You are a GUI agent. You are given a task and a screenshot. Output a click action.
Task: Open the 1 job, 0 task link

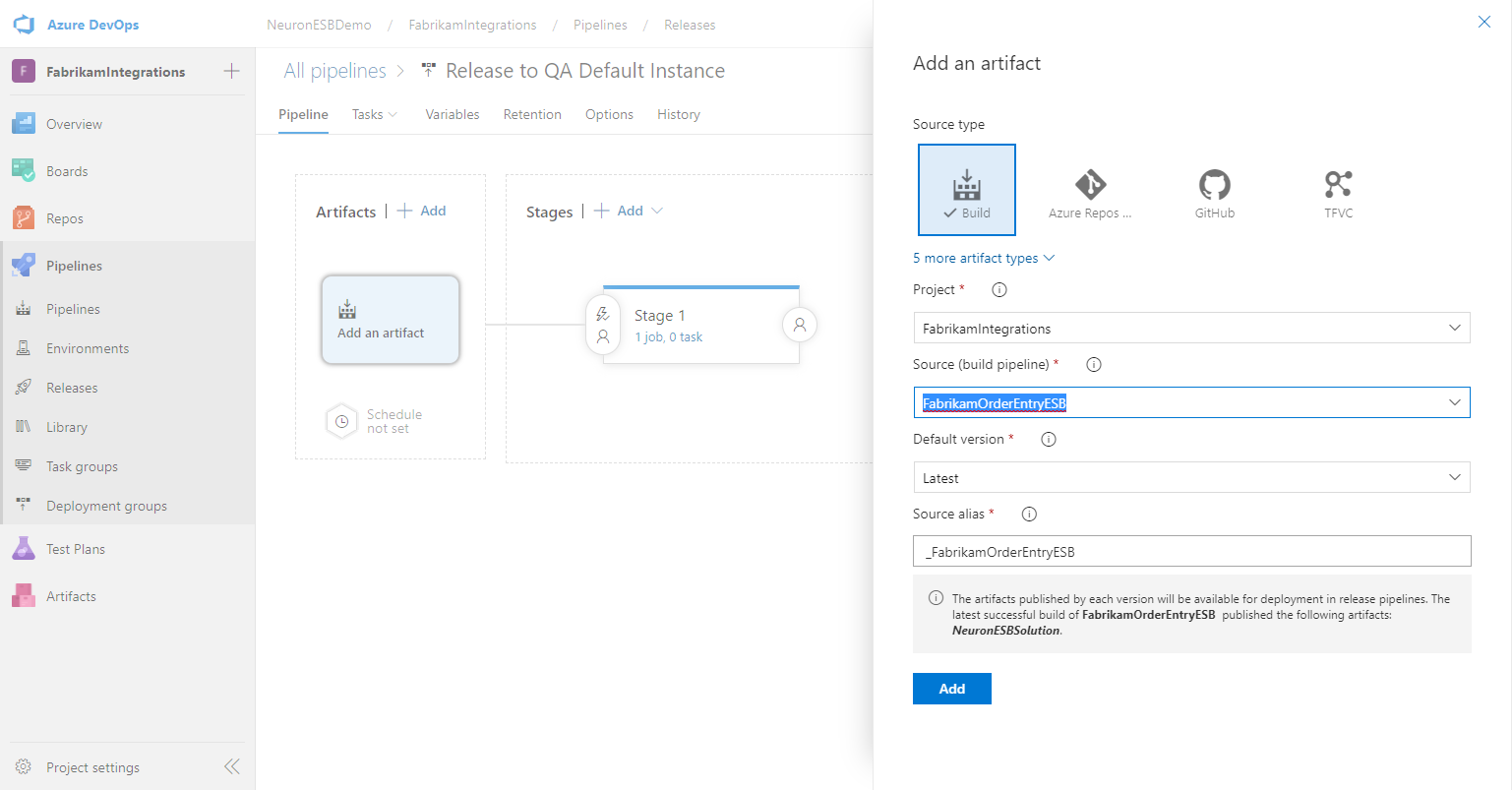pyautogui.click(x=668, y=336)
